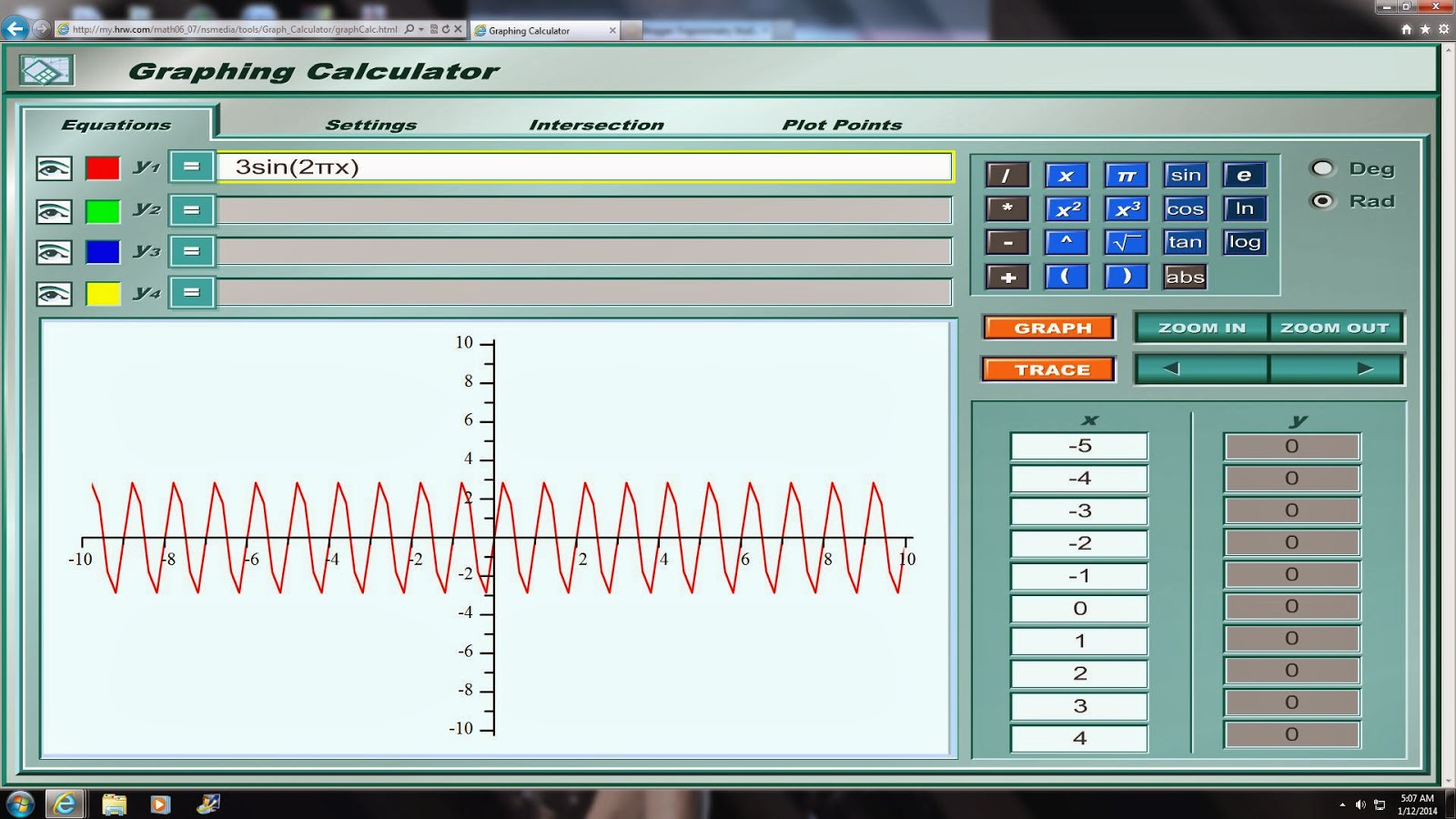Image resolution: width=1456 pixels, height=819 pixels.
Task: Pan the graph left with arrow
Action: pyautogui.click(x=1201, y=369)
